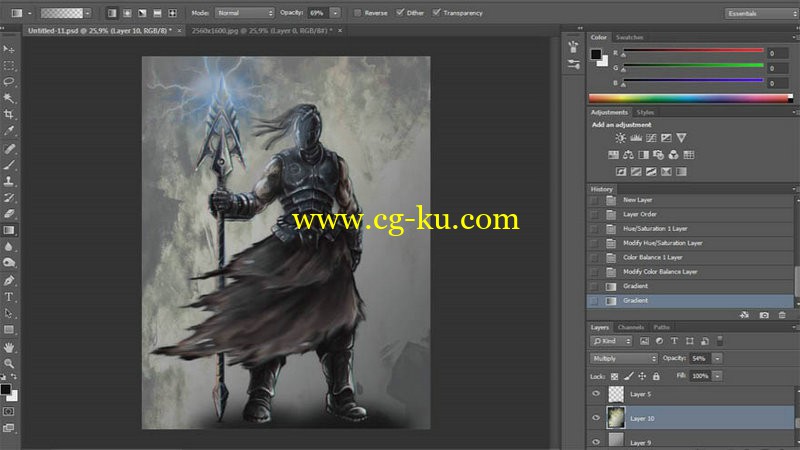Open the tool preset picker arrow

pyautogui.click(x=30, y=13)
